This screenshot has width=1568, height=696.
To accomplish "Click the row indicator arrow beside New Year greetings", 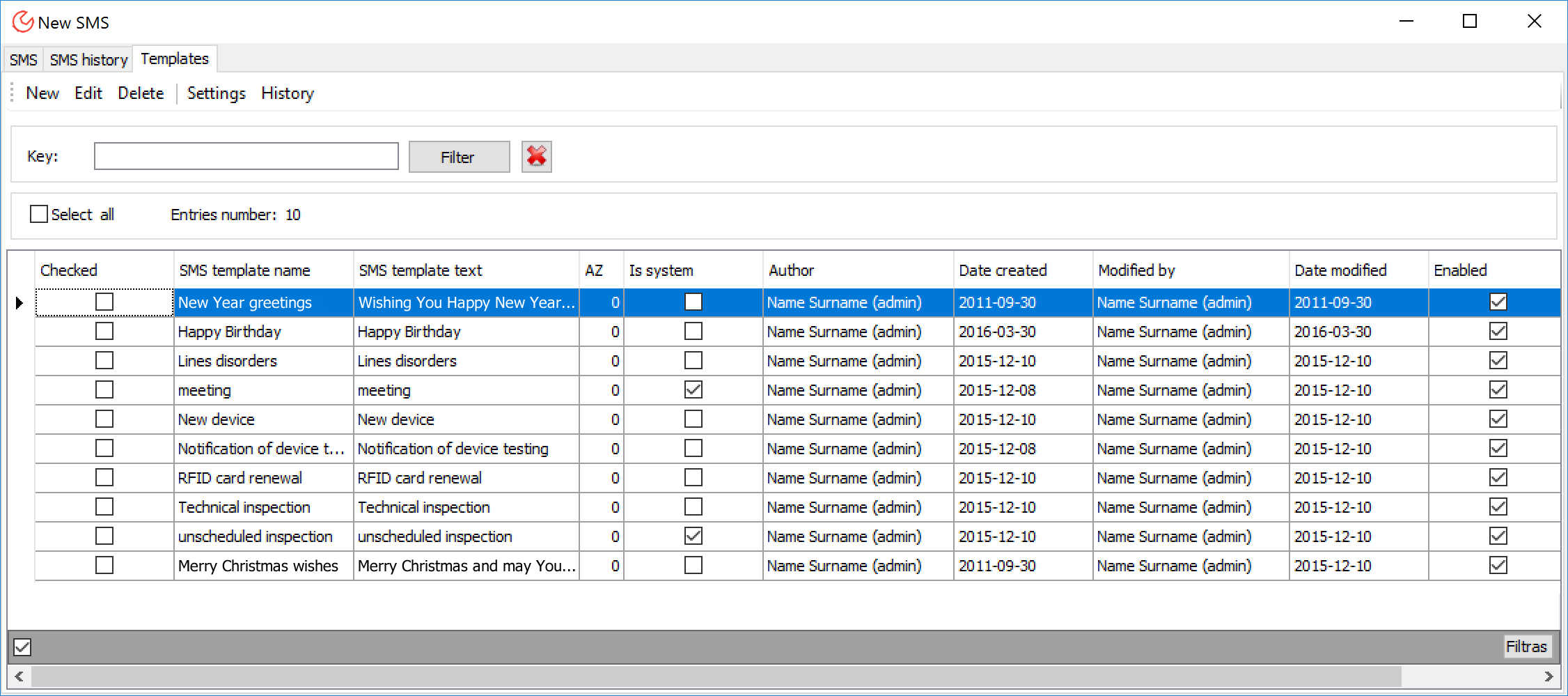I will (x=19, y=302).
